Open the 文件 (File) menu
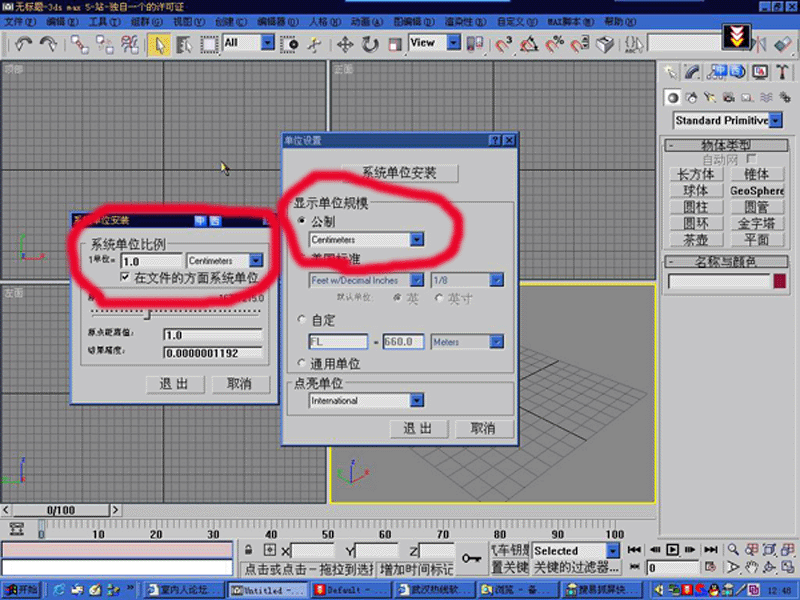This screenshot has width=800, height=600. pyautogui.click(x=20, y=22)
